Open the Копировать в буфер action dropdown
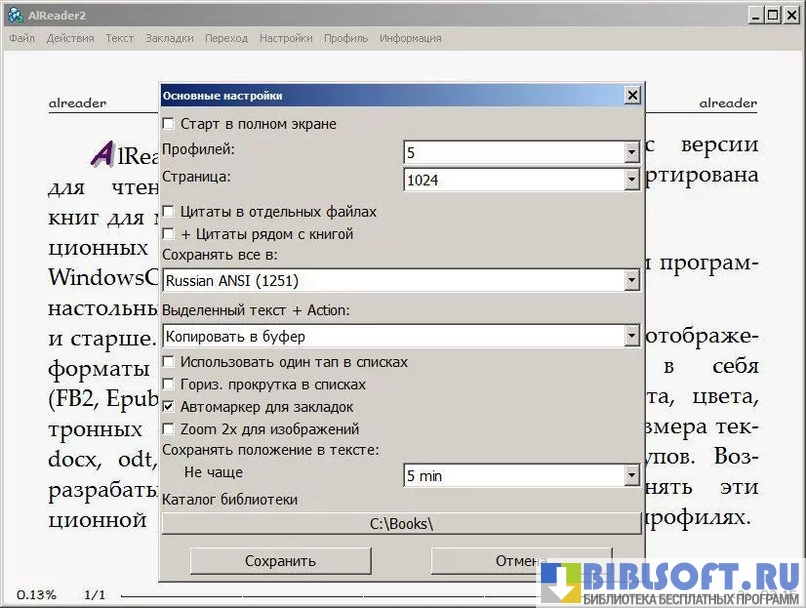 tap(631, 337)
